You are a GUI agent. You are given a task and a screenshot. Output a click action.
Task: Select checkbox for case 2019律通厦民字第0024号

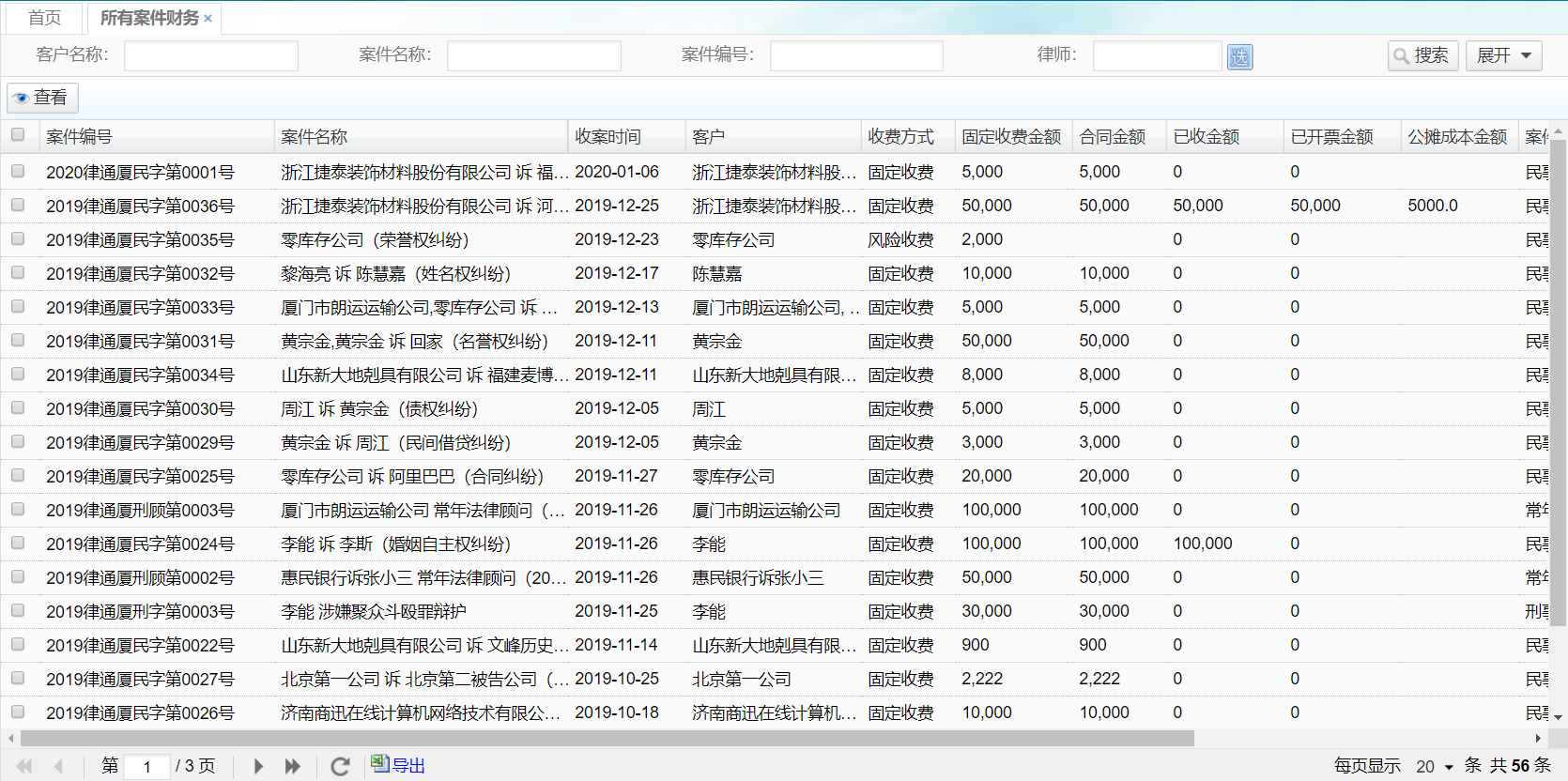pos(18,544)
